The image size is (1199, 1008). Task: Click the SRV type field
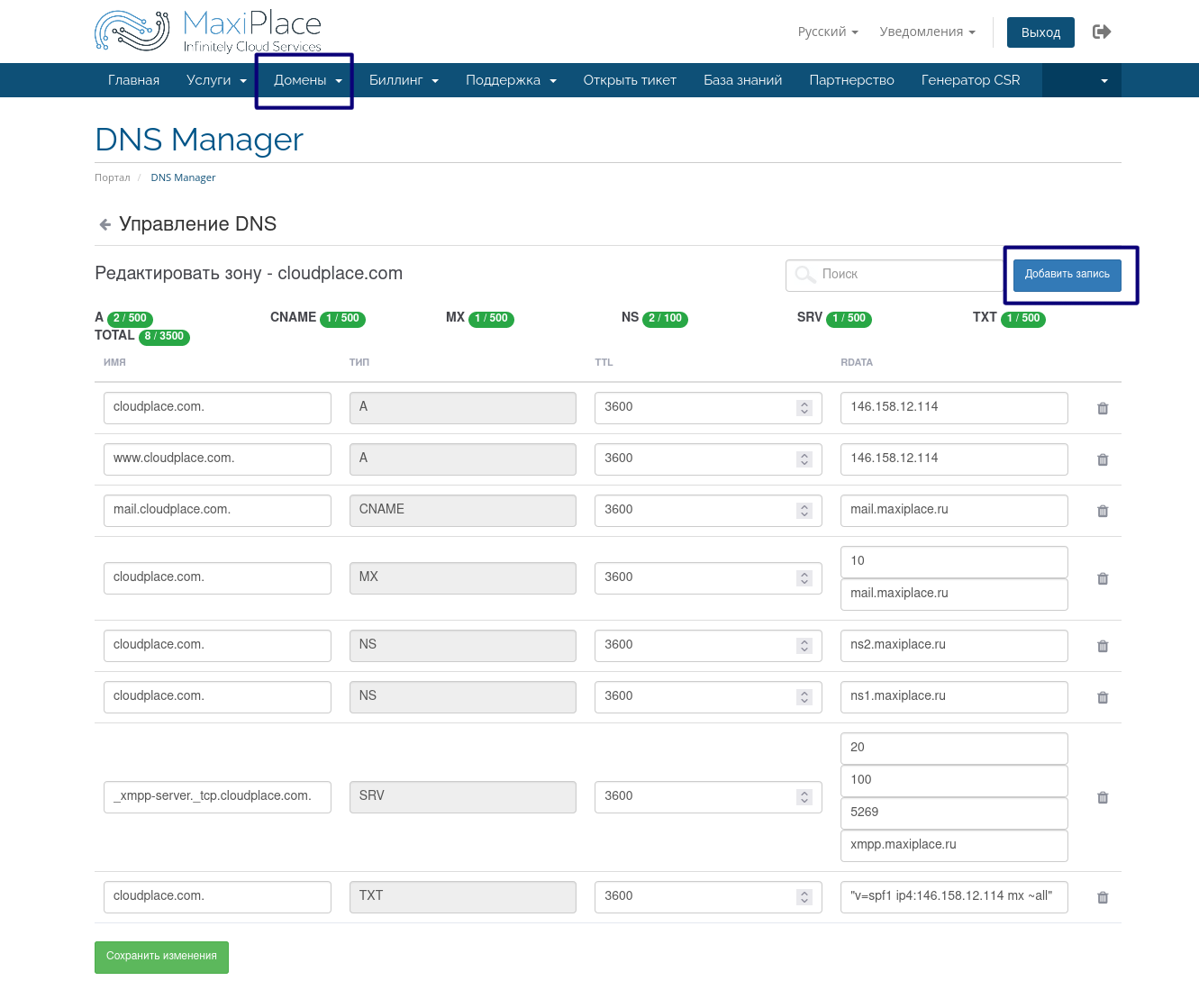[463, 797]
